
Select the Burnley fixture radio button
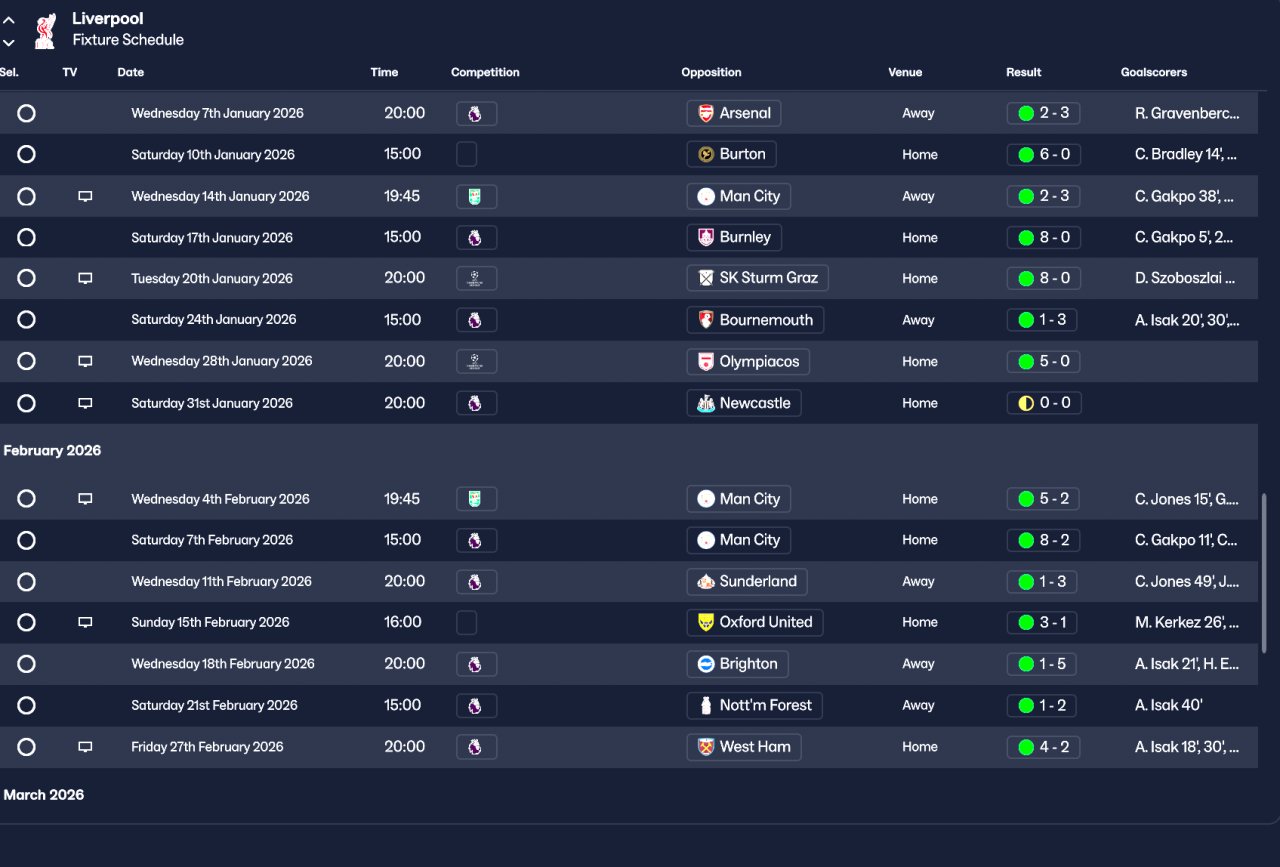[27, 238]
